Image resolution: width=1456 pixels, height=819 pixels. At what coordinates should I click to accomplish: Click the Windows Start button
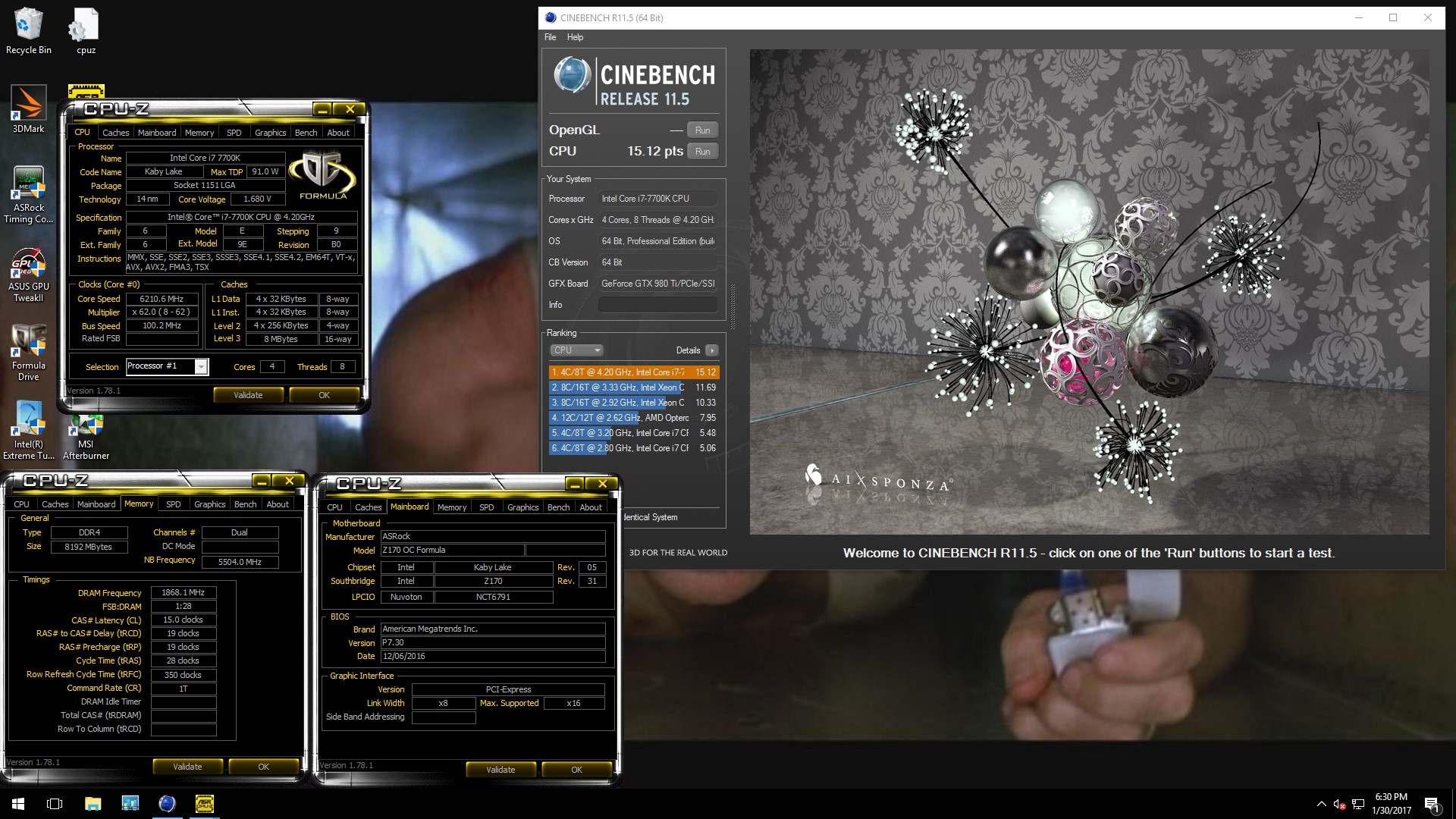click(18, 804)
